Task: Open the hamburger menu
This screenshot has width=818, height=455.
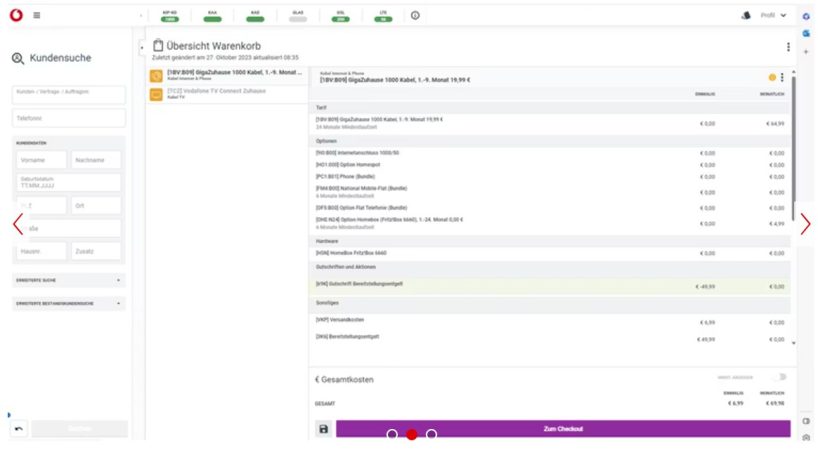Action: click(37, 15)
